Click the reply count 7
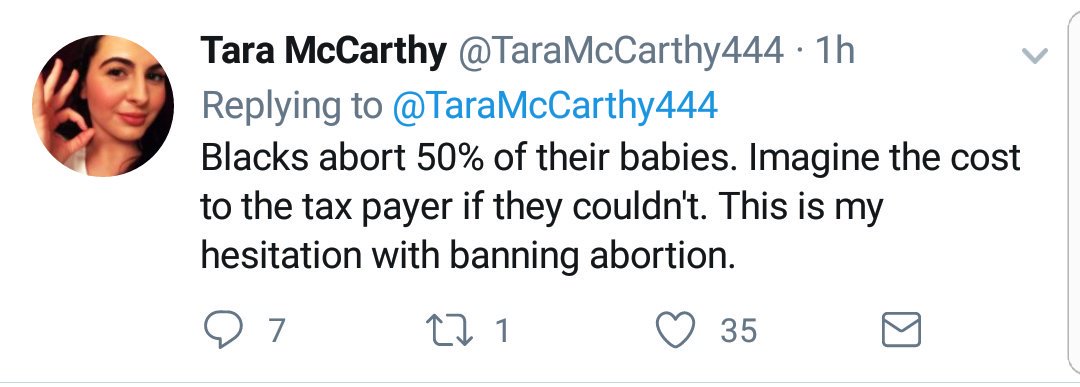Image resolution: width=1080 pixels, height=387 pixels. [x=276, y=331]
